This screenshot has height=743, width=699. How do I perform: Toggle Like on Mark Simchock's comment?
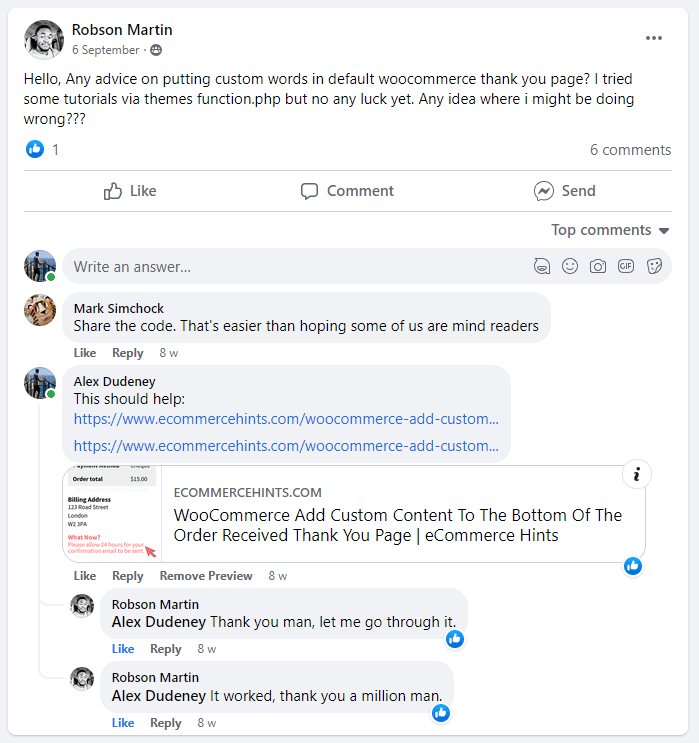(85, 353)
